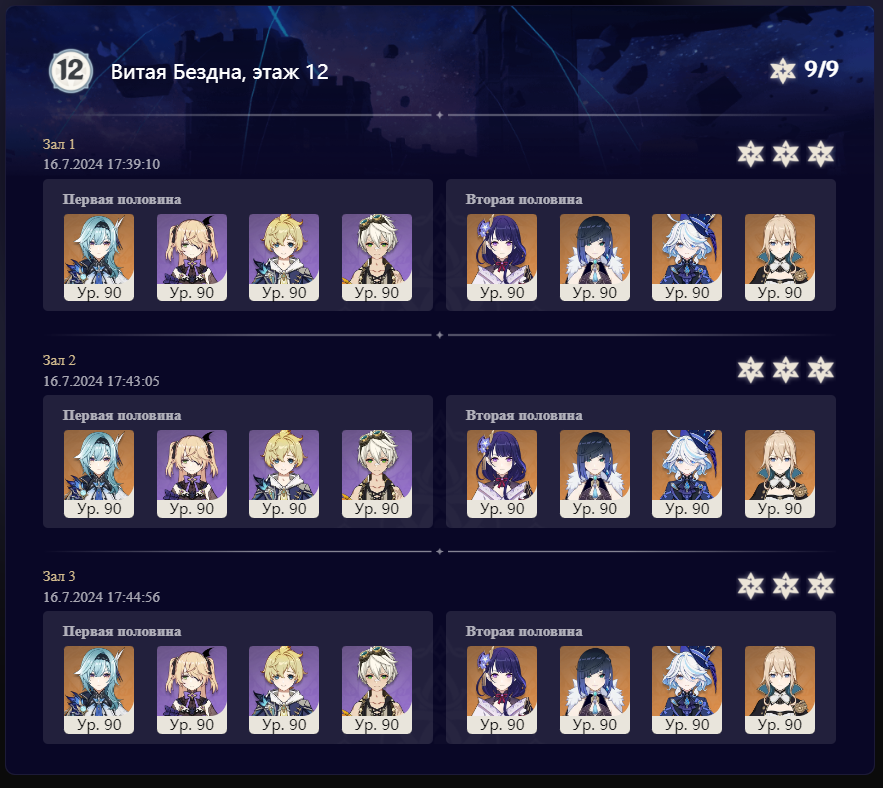Image resolution: width=883 pixels, height=788 pixels.
Task: Select white-haired blue-hat character in Зал 1 second half
Action: 686,257
